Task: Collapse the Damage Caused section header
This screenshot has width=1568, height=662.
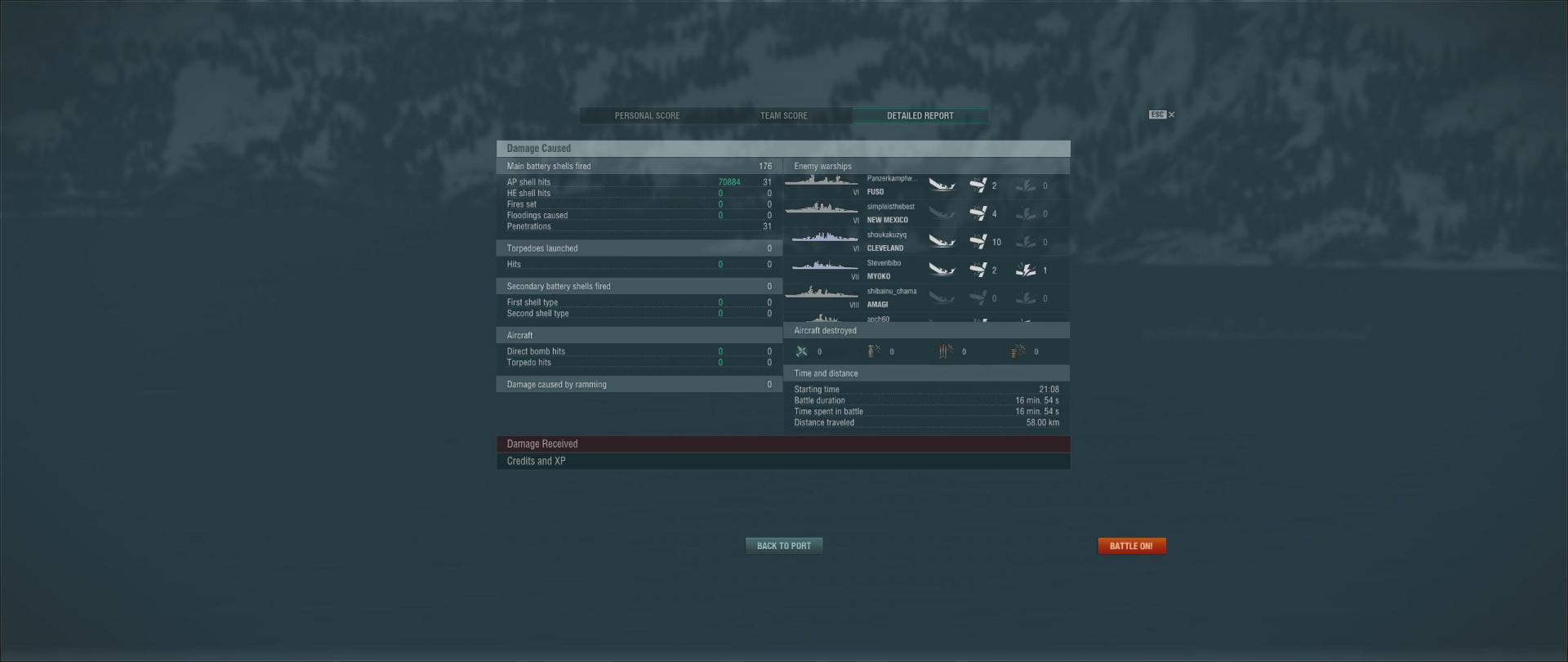Action: (x=783, y=149)
